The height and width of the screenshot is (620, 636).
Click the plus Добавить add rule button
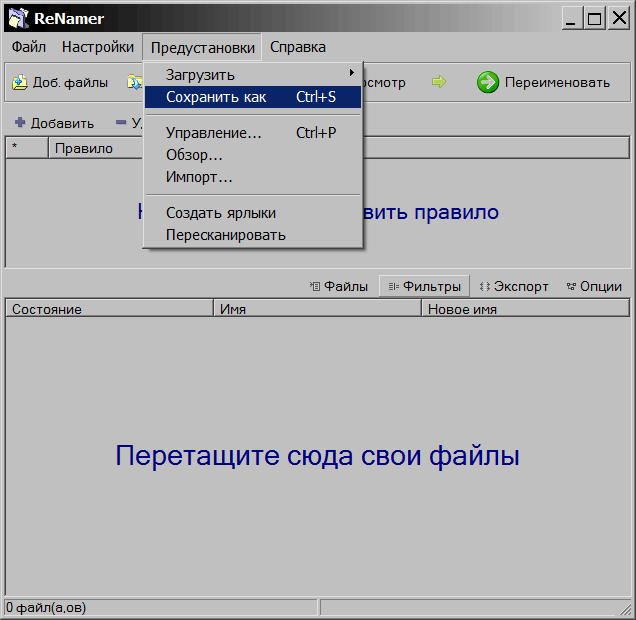coord(54,123)
